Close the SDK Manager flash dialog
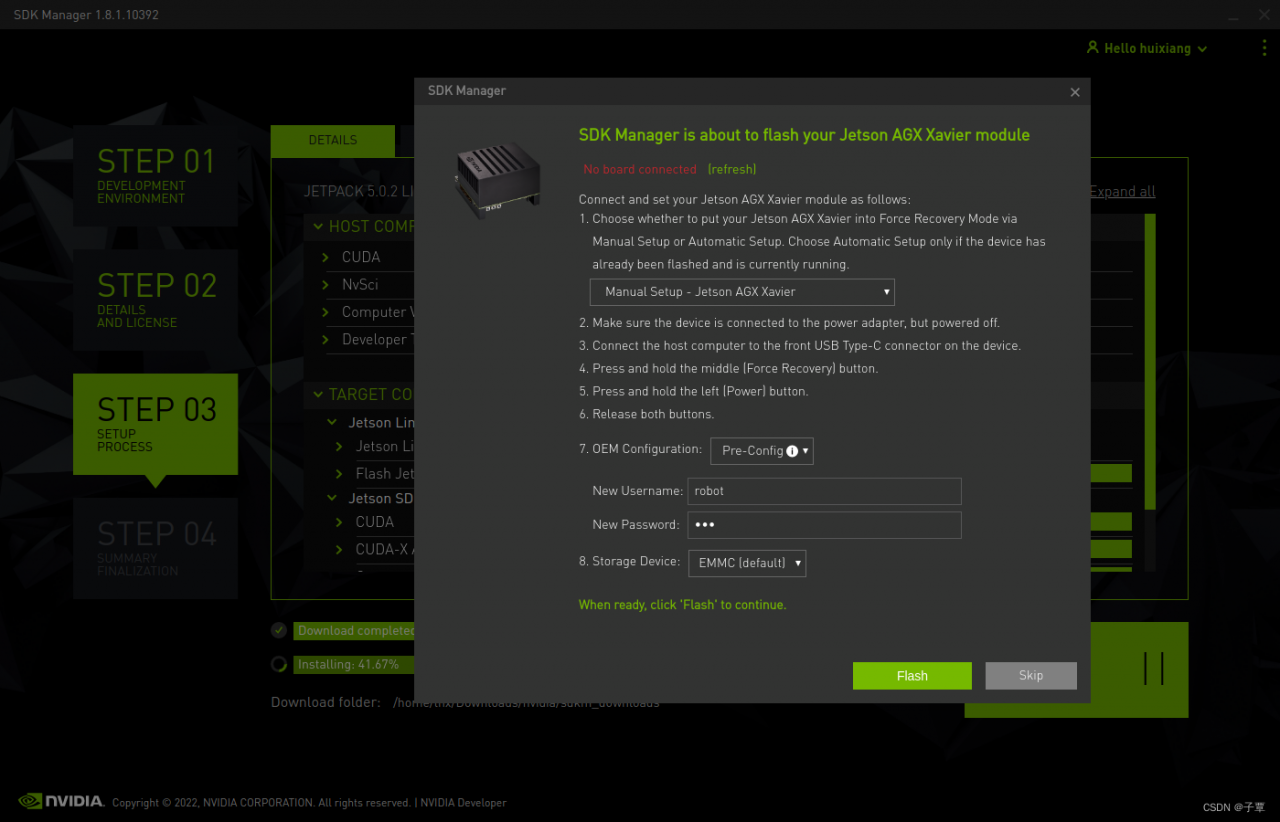The image size is (1280, 822). [1075, 92]
